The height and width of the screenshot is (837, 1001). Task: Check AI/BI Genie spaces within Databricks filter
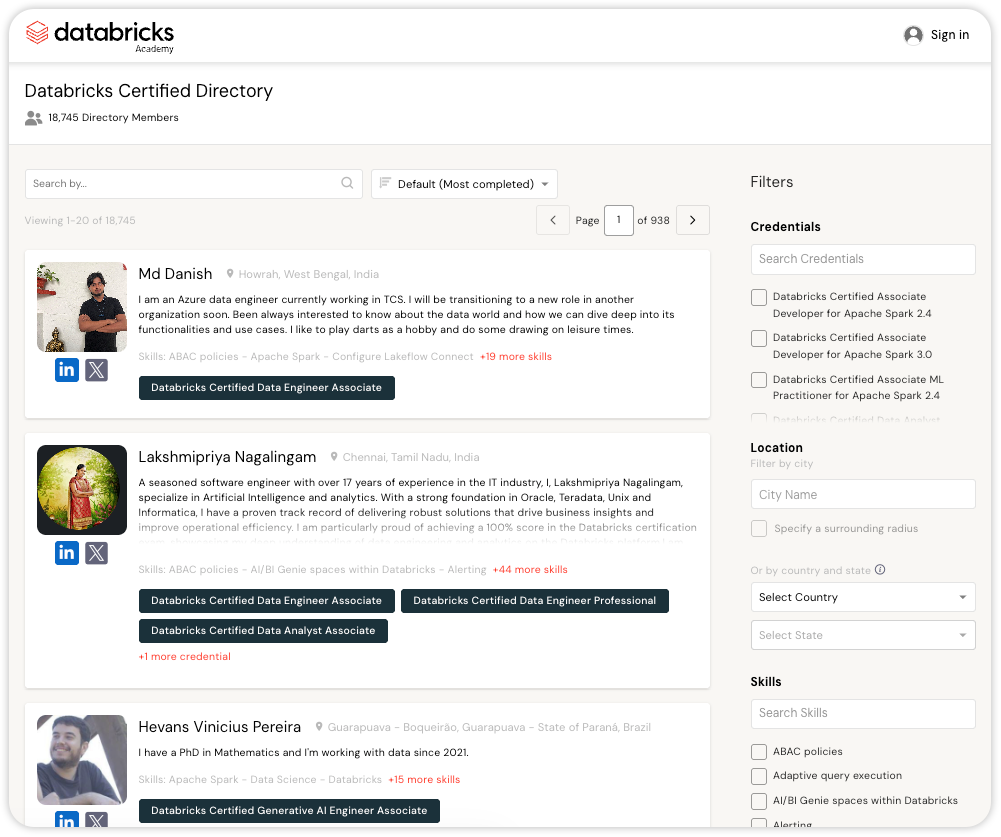coord(758,801)
